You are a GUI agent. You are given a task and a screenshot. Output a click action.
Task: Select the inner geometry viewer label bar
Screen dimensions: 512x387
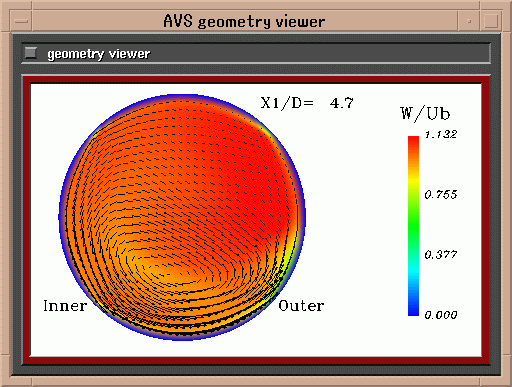256,53
